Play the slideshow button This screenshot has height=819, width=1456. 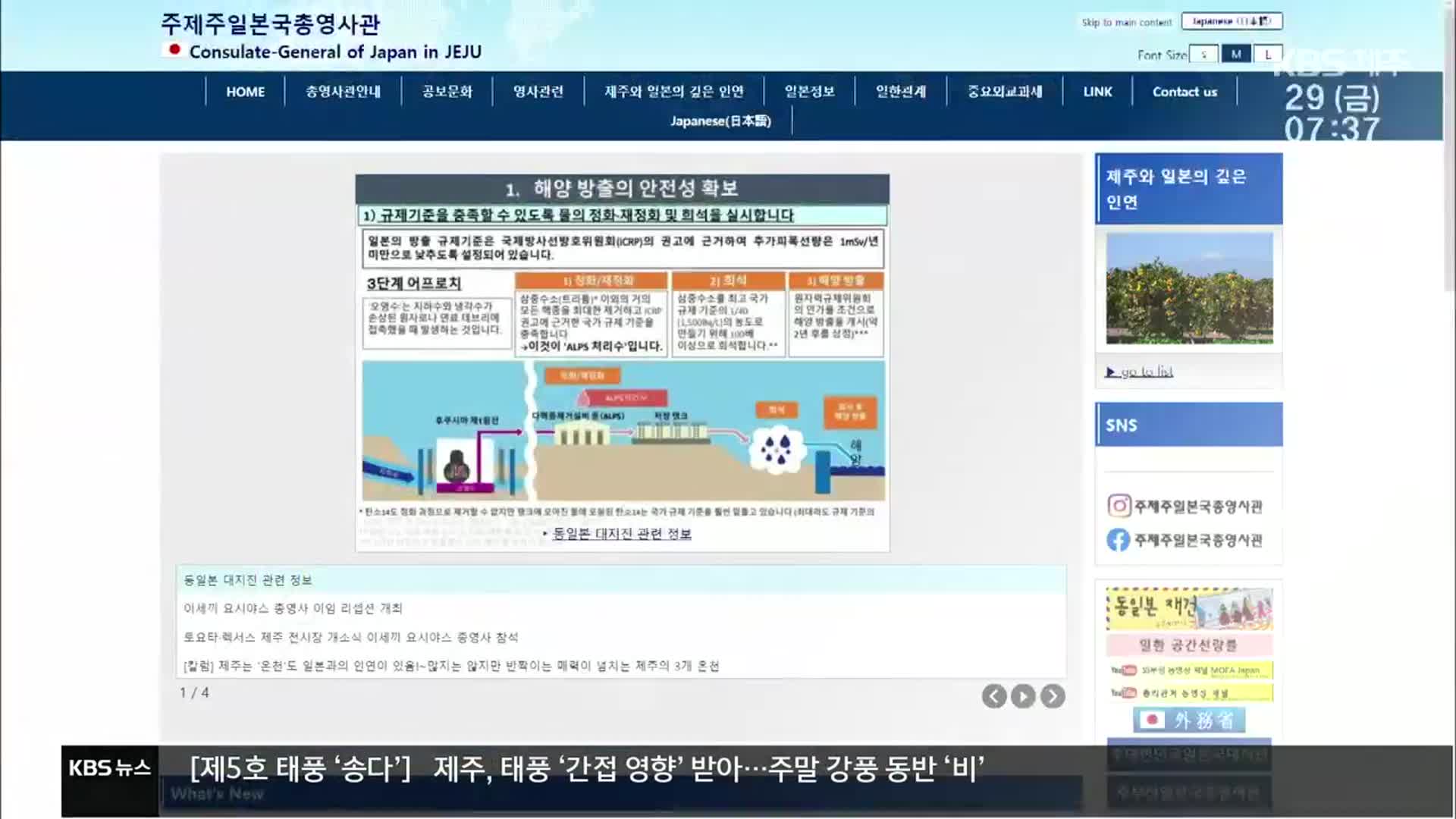tap(1023, 696)
